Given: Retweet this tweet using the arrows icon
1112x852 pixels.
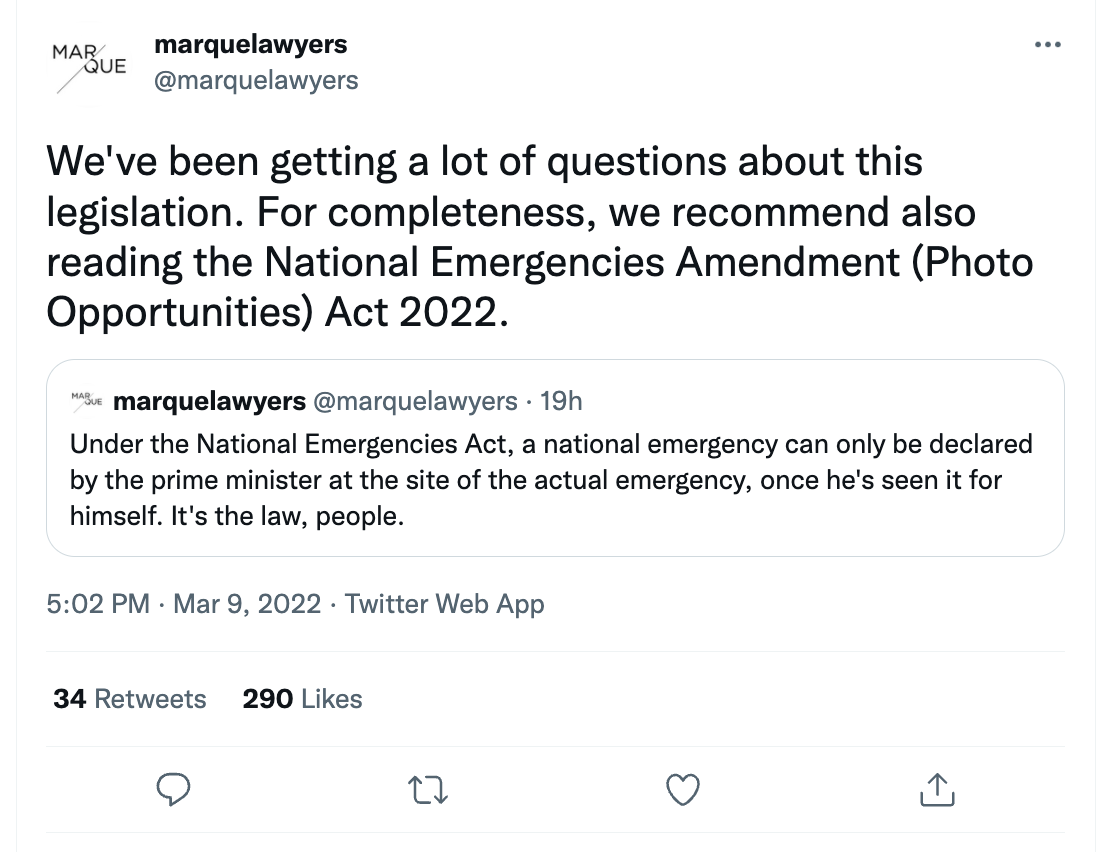Looking at the screenshot, I should pos(431,789).
